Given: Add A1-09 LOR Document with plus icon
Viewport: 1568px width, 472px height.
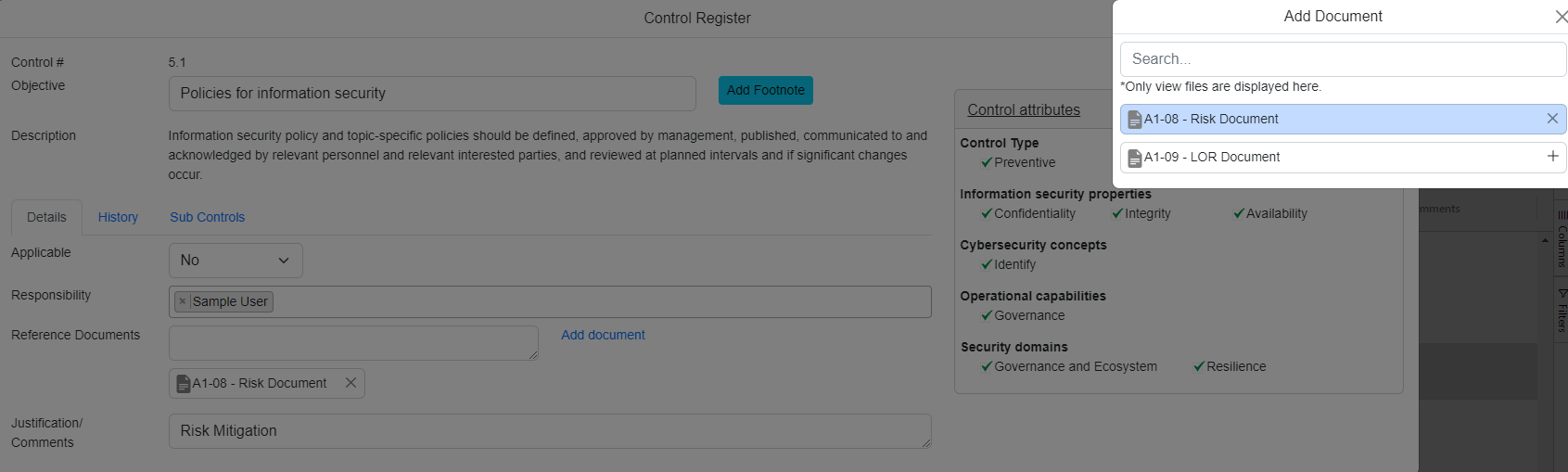Looking at the screenshot, I should [1552, 157].
